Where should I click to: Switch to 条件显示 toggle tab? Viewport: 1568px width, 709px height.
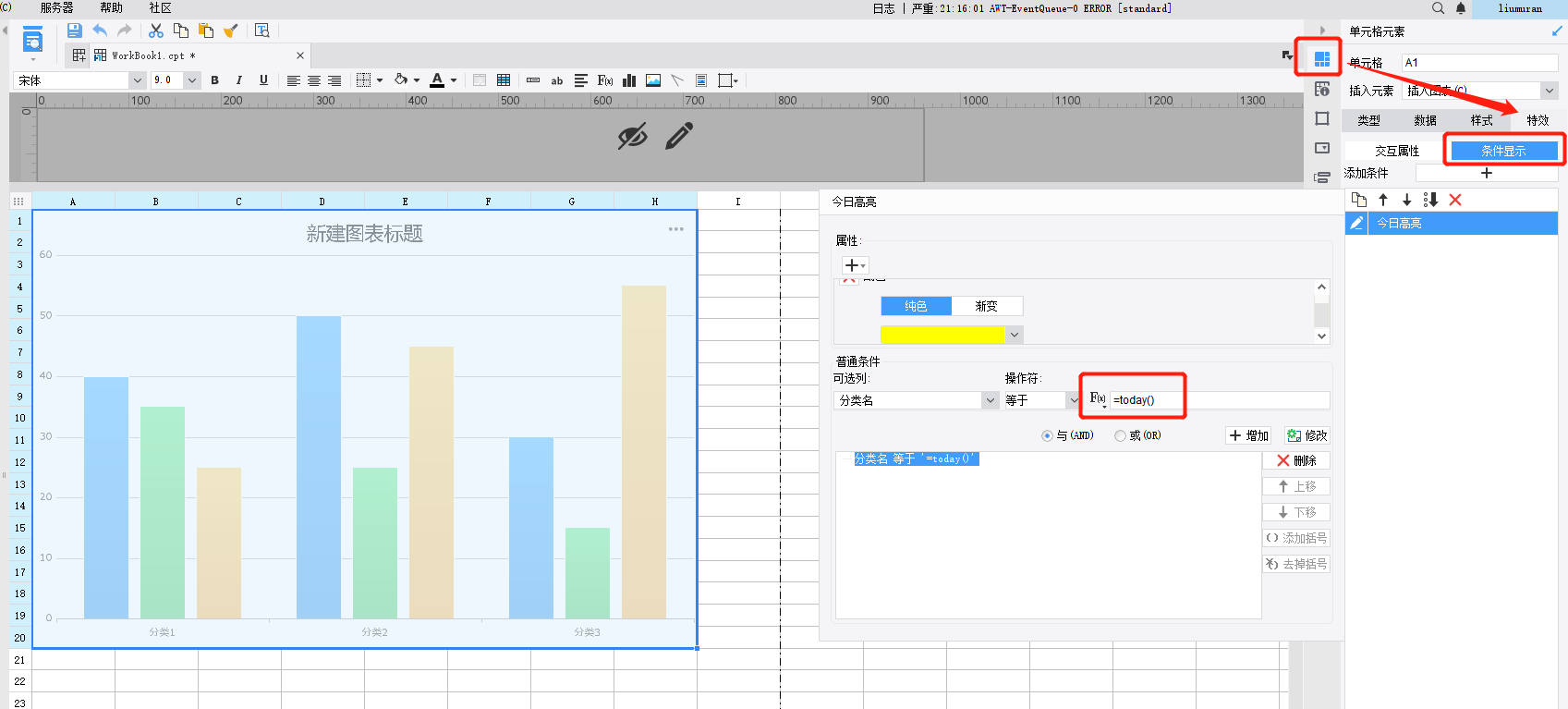[x=1503, y=151]
